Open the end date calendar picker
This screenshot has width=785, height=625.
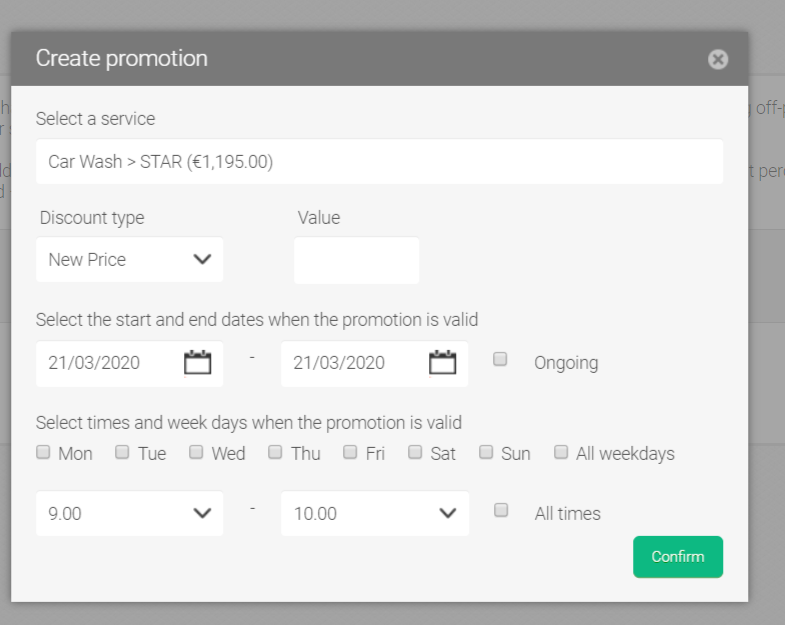tap(443, 362)
